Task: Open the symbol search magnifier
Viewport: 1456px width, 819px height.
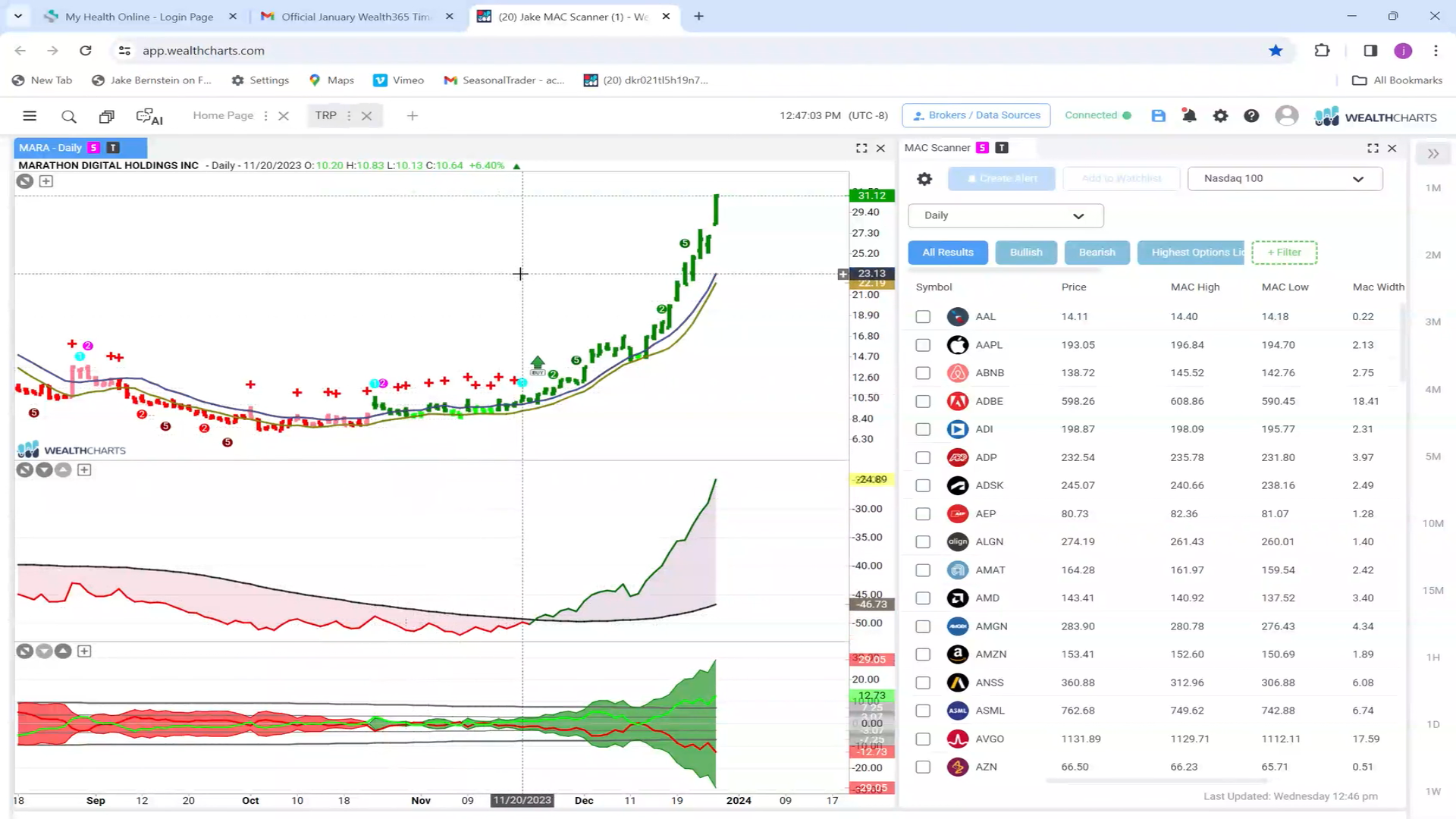Action: (68, 116)
